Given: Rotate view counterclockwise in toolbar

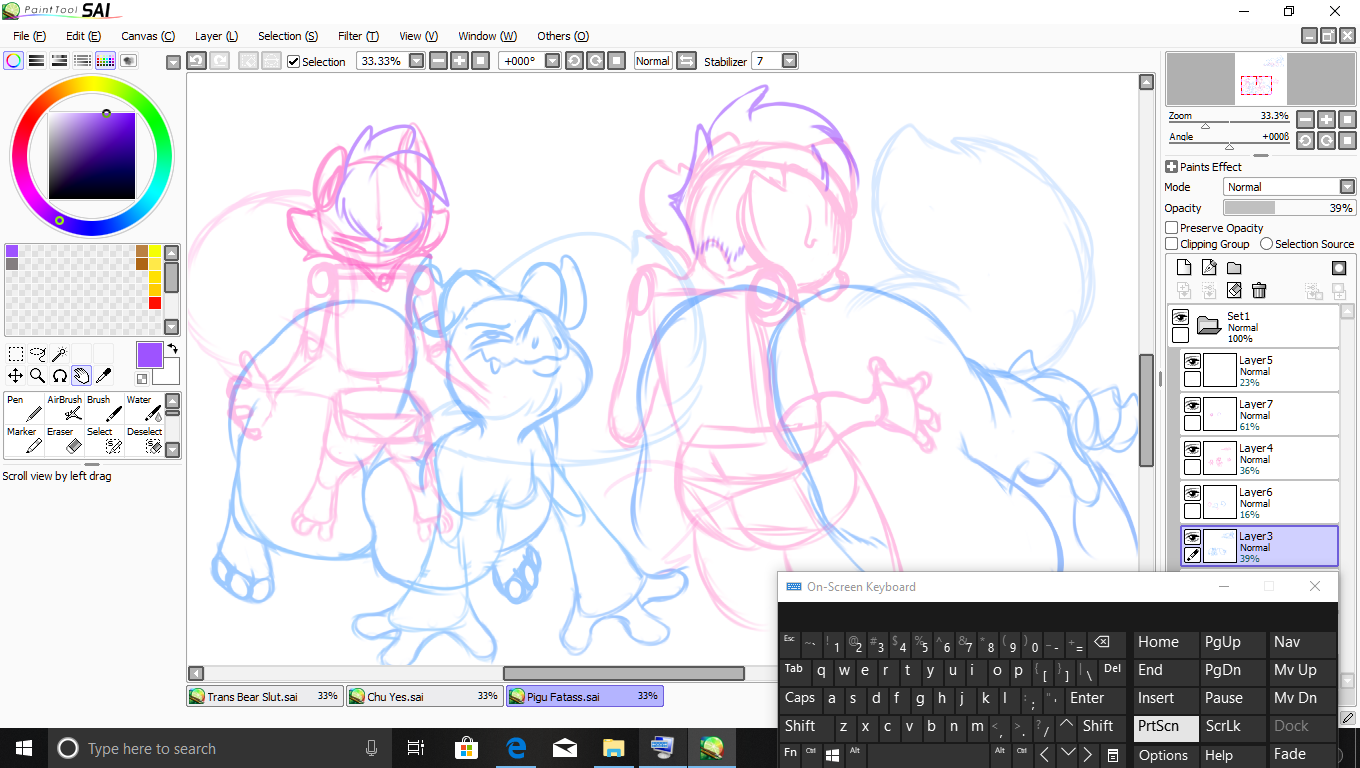Looking at the screenshot, I should (x=574, y=61).
